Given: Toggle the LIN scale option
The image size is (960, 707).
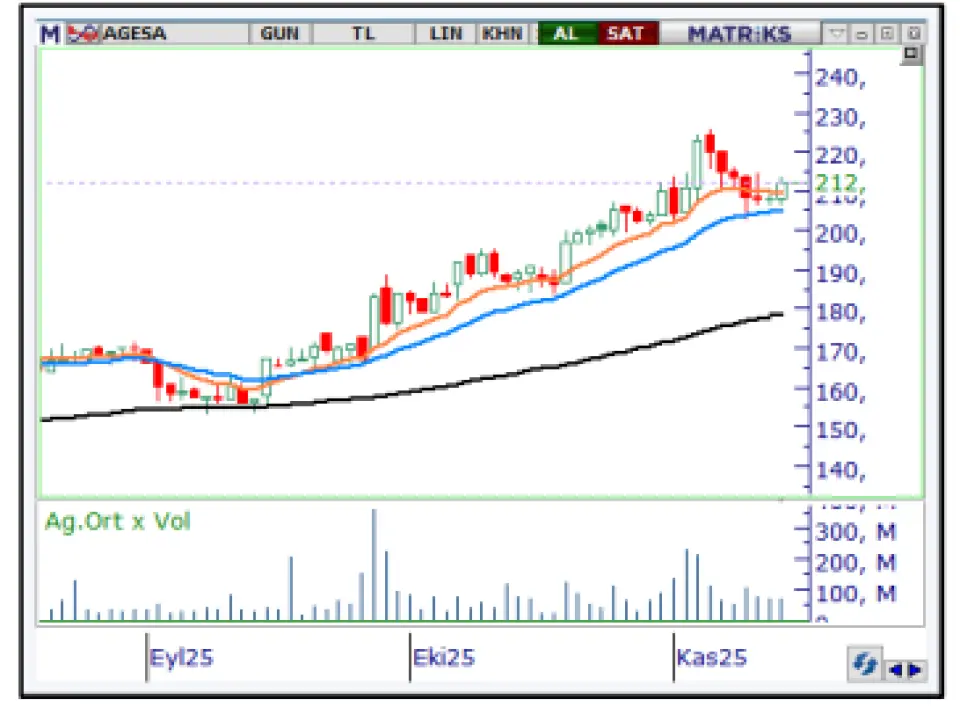Looking at the screenshot, I should click(445, 34).
